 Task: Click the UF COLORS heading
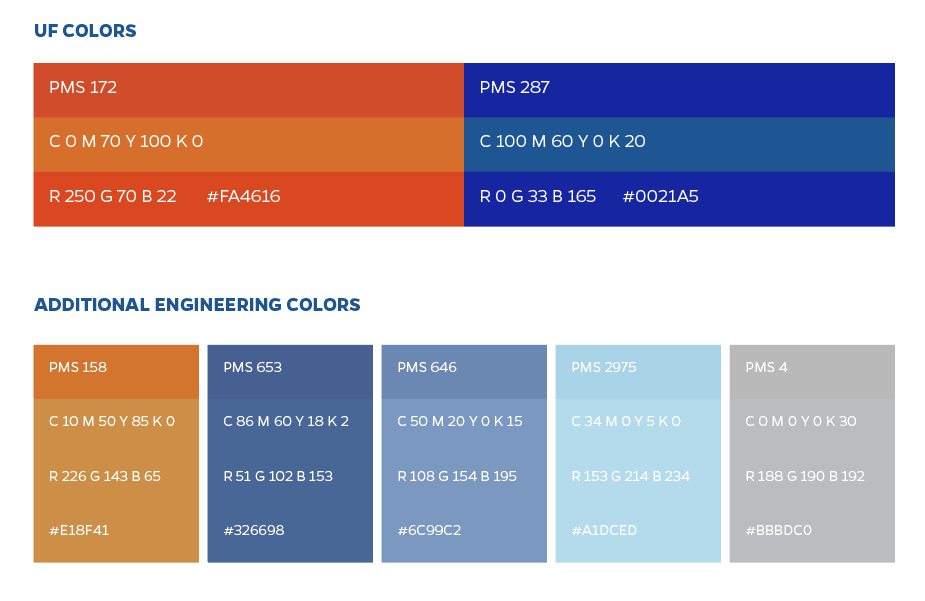[x=85, y=31]
